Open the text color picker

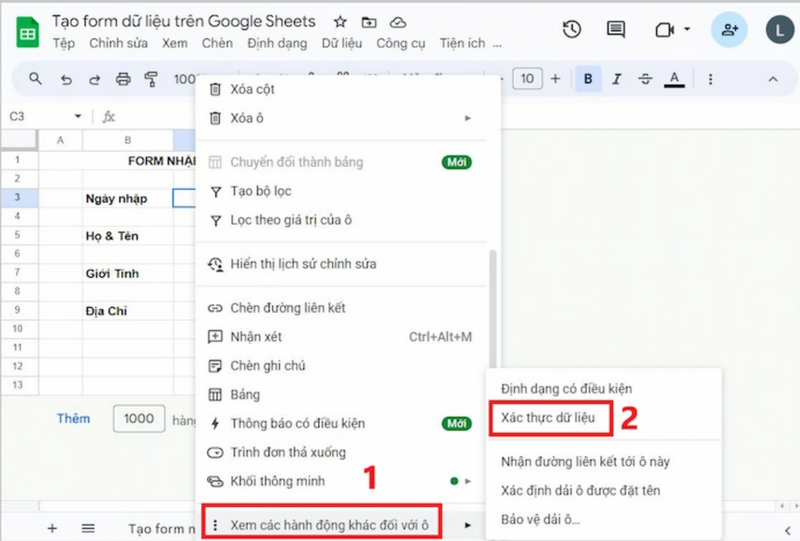[674, 79]
